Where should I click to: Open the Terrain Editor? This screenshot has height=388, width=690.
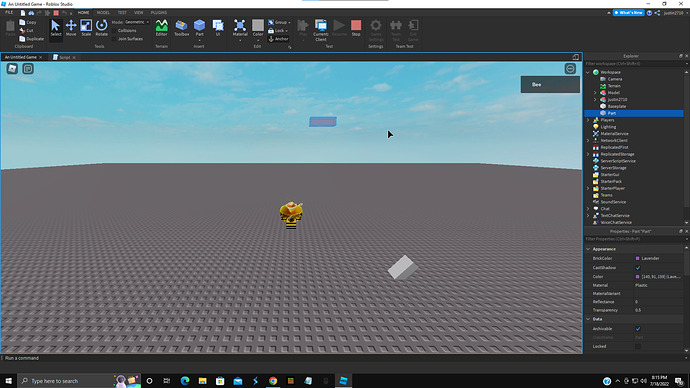tap(161, 28)
